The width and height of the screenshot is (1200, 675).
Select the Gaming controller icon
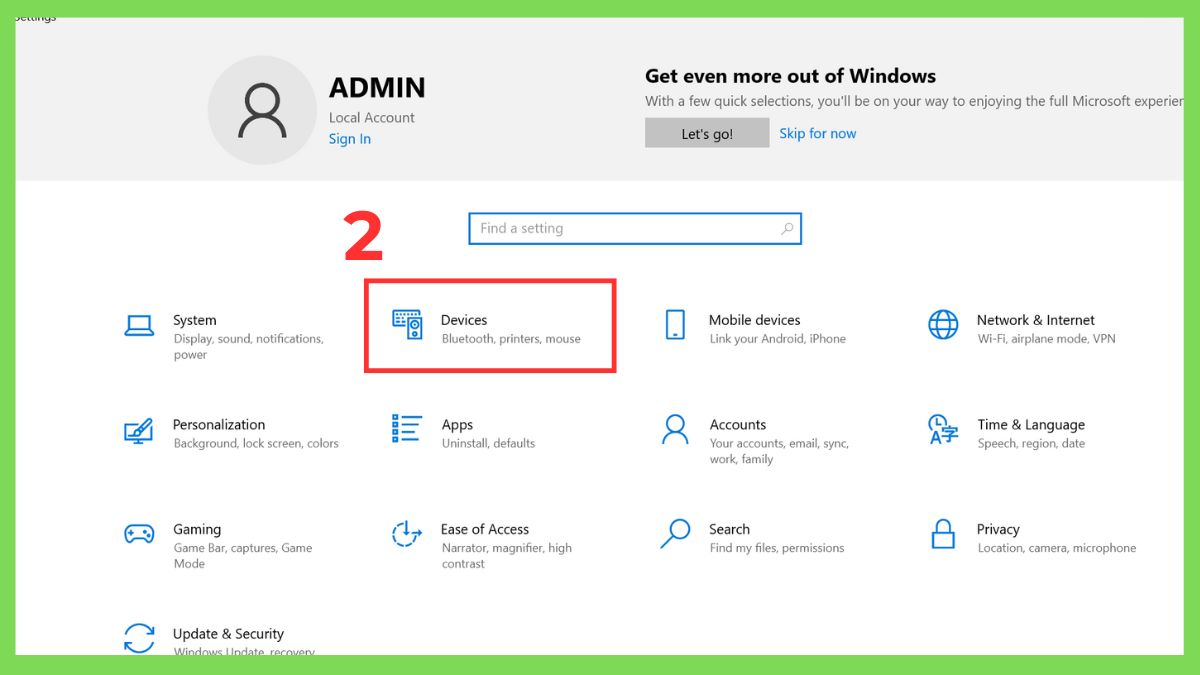click(139, 533)
